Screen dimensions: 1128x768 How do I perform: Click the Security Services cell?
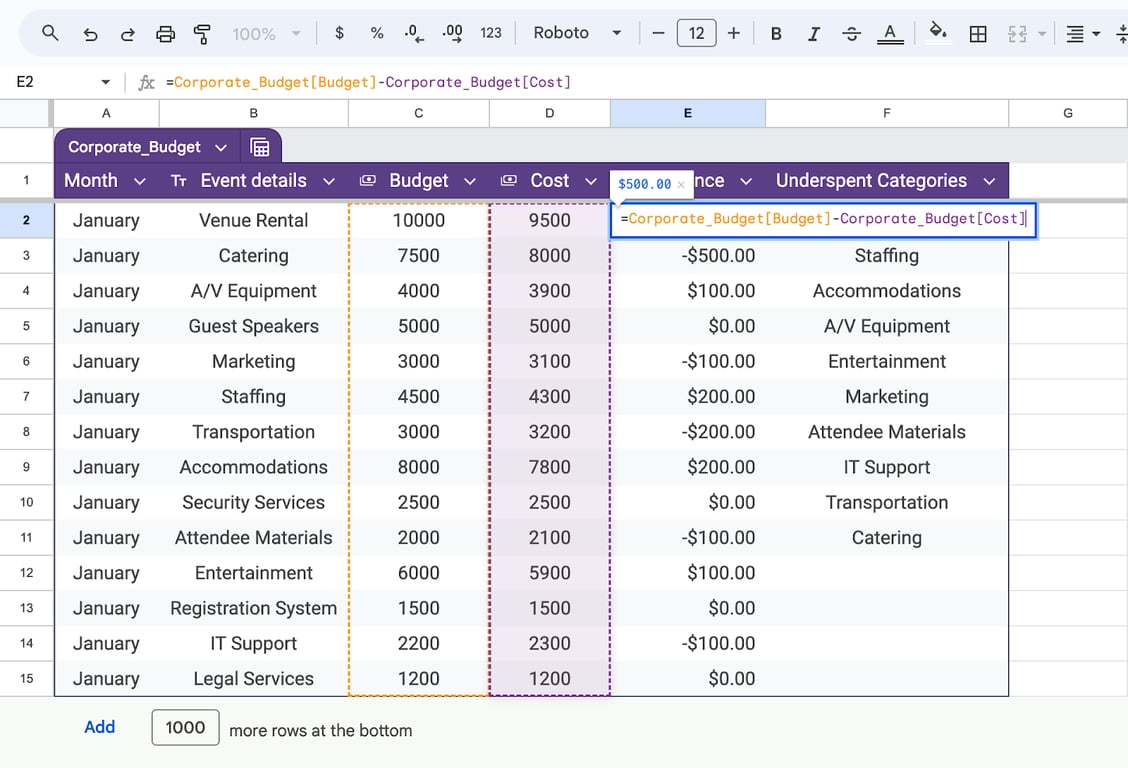point(253,502)
